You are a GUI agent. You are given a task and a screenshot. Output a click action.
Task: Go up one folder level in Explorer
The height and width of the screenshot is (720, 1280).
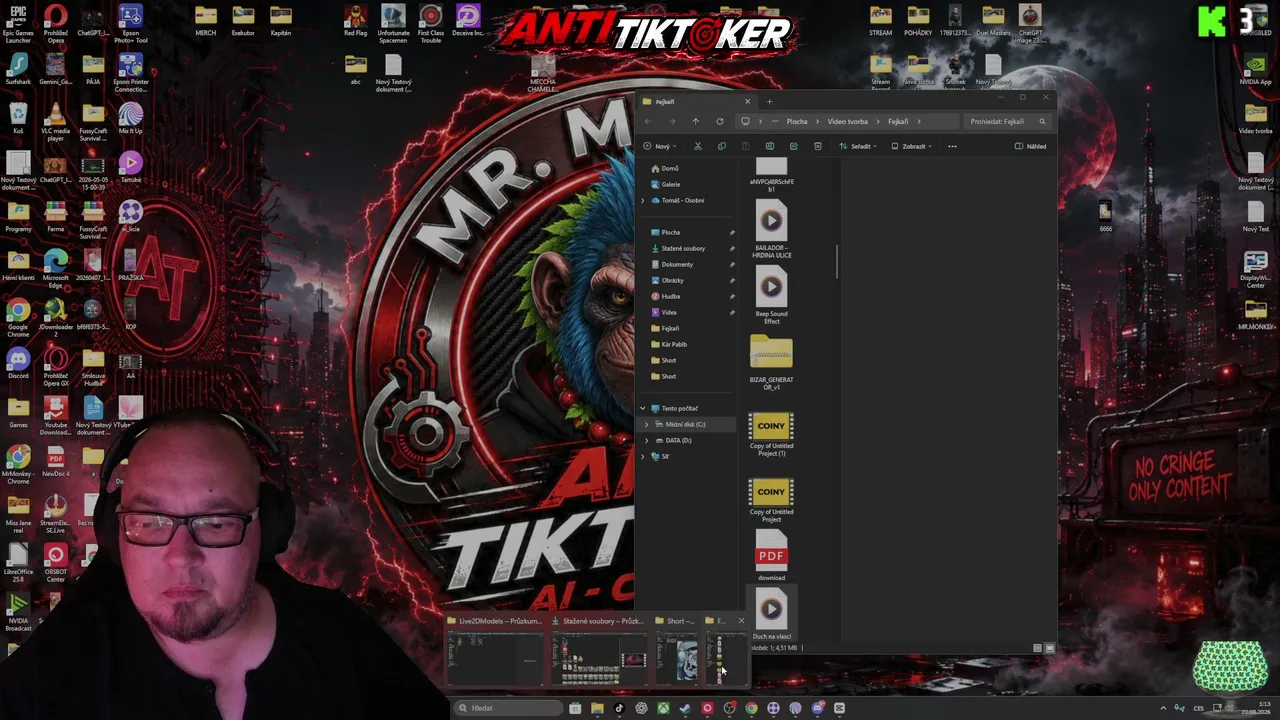pyautogui.click(x=696, y=121)
